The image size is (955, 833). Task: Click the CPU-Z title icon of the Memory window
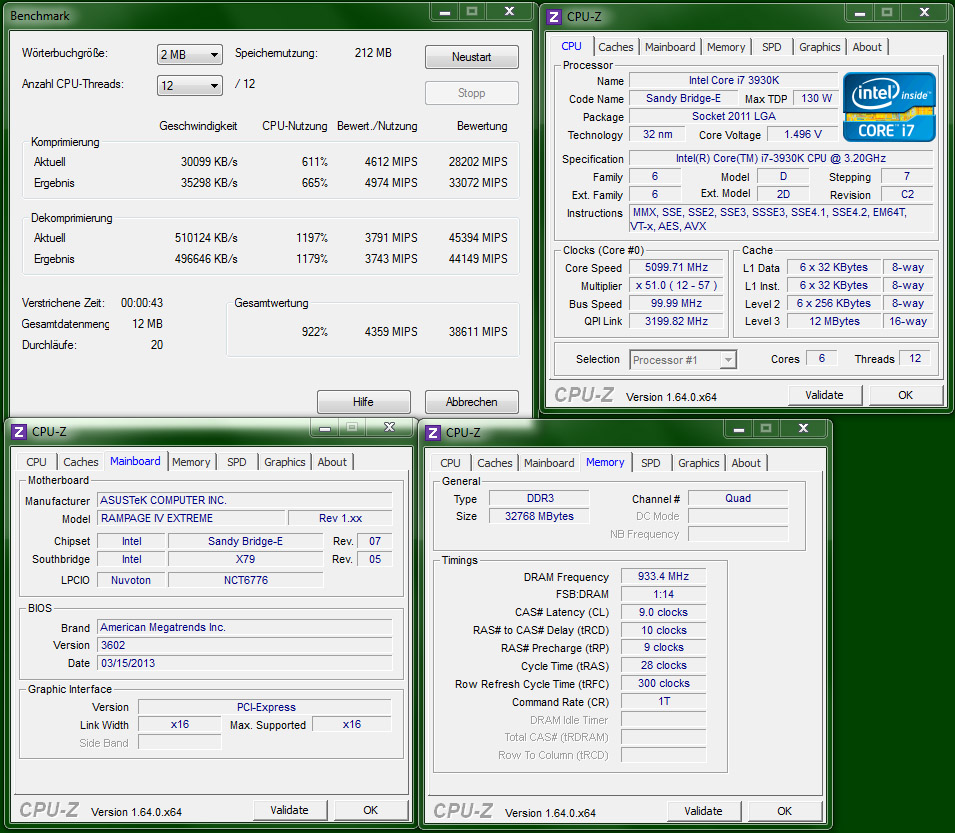(433, 432)
